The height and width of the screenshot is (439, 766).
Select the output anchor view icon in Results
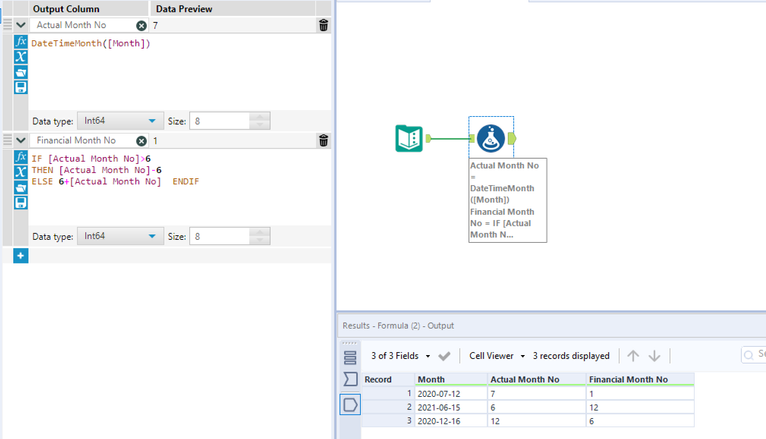(350, 405)
